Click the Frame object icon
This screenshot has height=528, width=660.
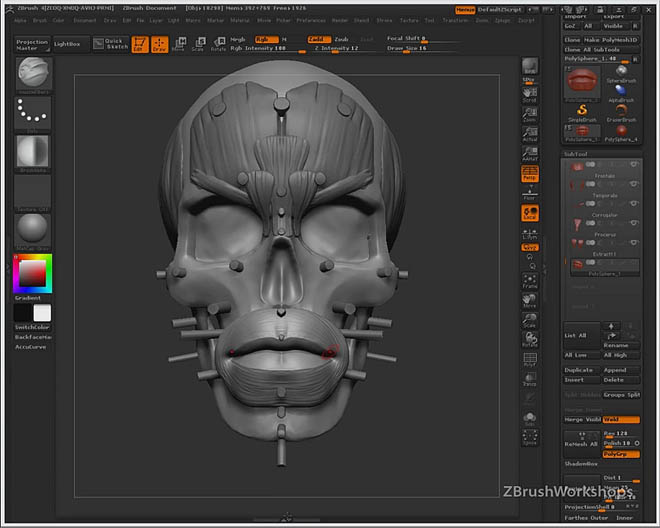(530, 280)
